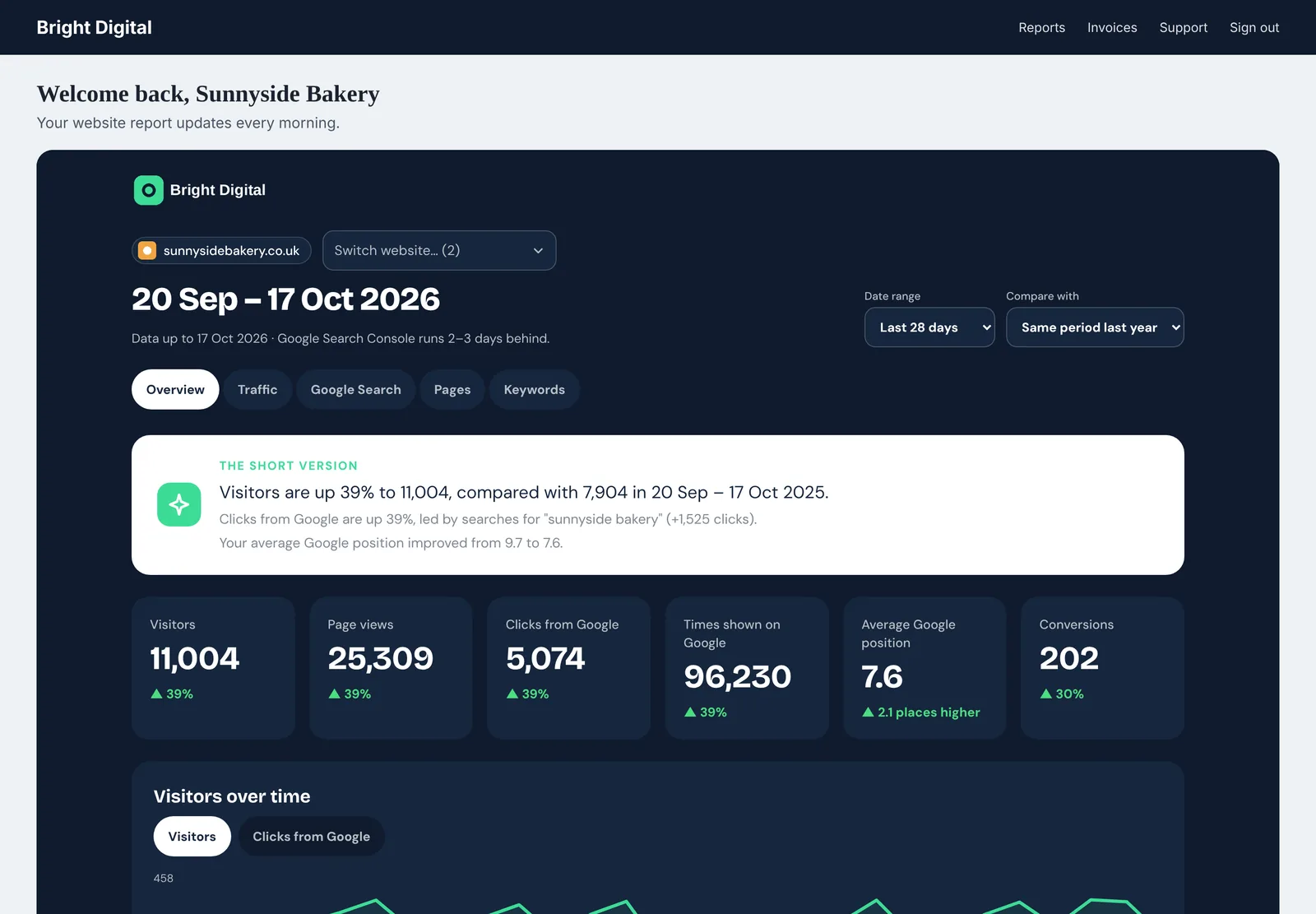Click the Times shown on Google 96,230 card
The image size is (1316, 914).
pos(747,668)
